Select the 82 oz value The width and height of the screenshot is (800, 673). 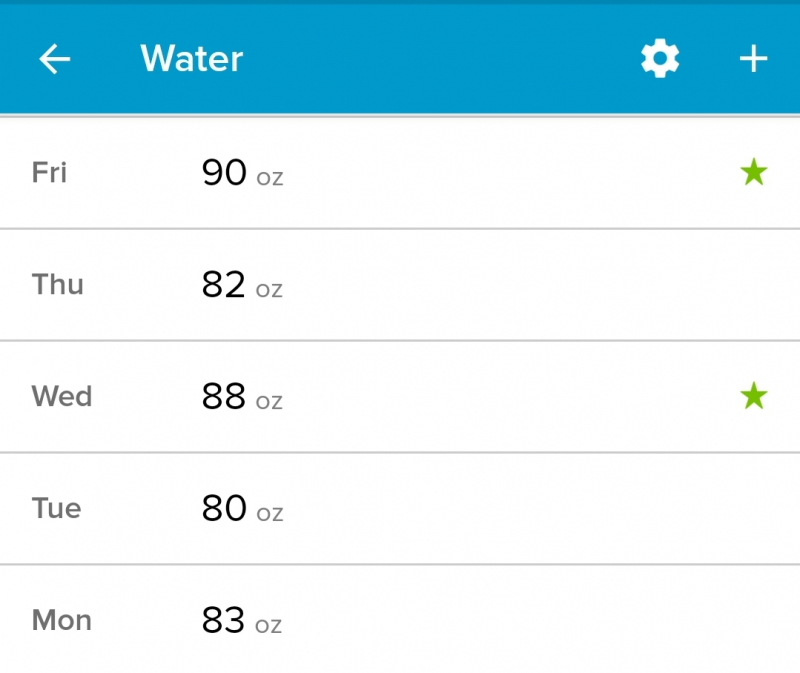pyautogui.click(x=242, y=286)
